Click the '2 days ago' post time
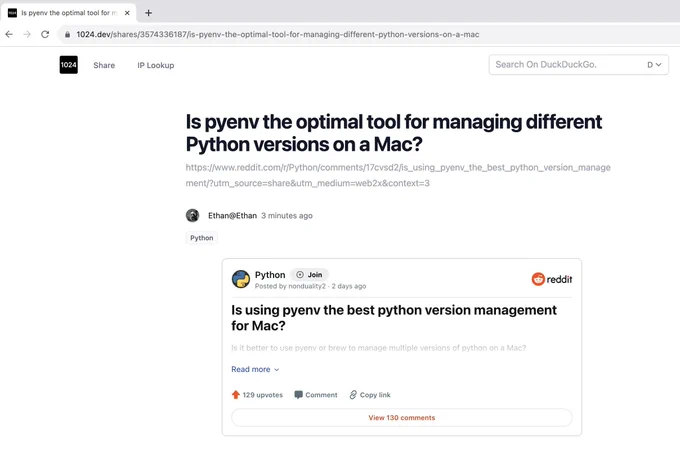Viewport: 680px width, 453px height. pos(349,286)
